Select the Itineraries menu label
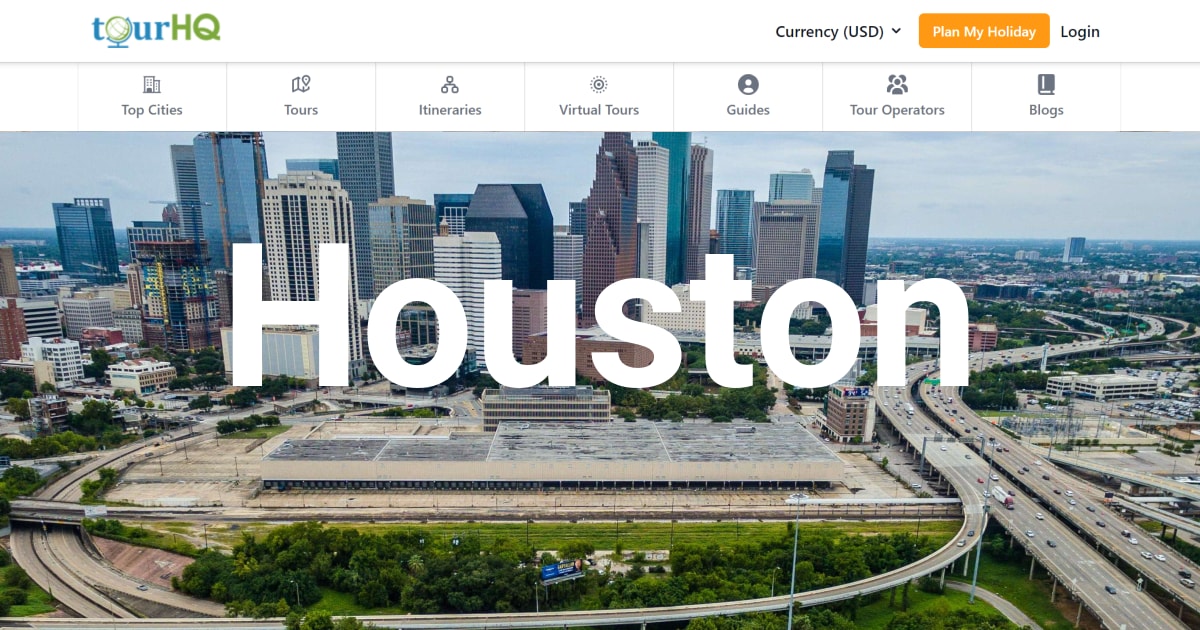The height and width of the screenshot is (630, 1200). (450, 110)
